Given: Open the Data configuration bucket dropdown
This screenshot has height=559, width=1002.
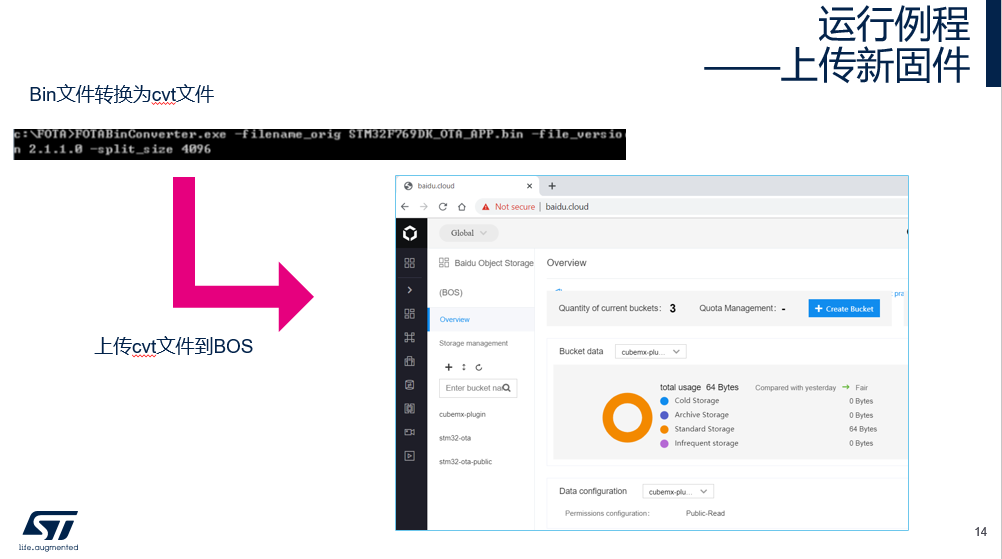Looking at the screenshot, I should 678,491.
